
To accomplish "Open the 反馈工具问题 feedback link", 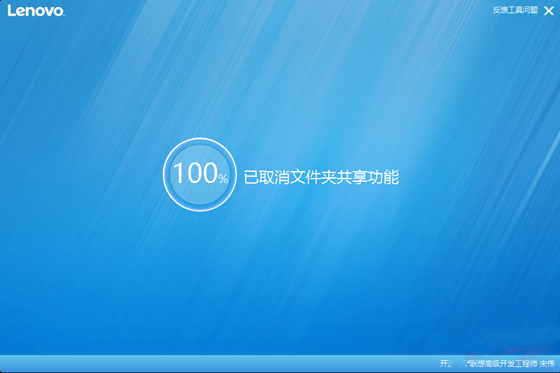I will (515, 10).
